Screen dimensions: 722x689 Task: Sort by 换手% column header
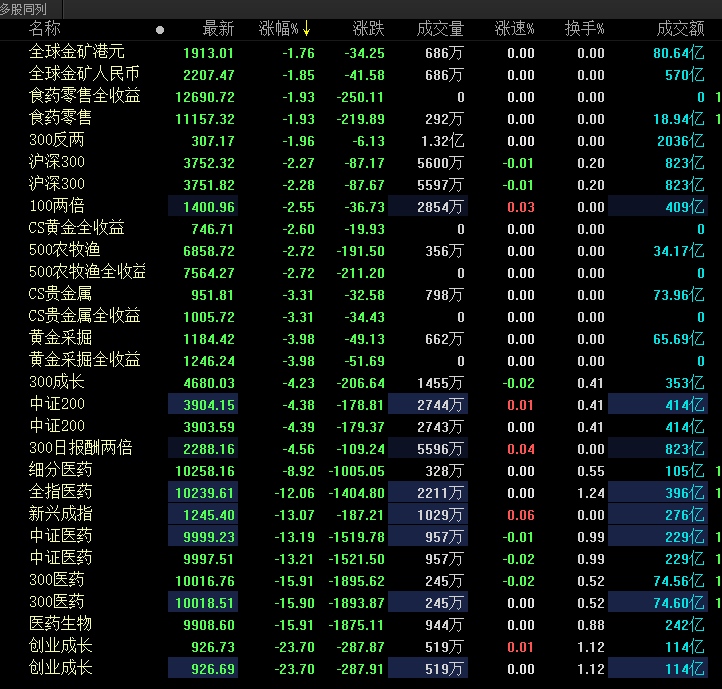(584, 29)
